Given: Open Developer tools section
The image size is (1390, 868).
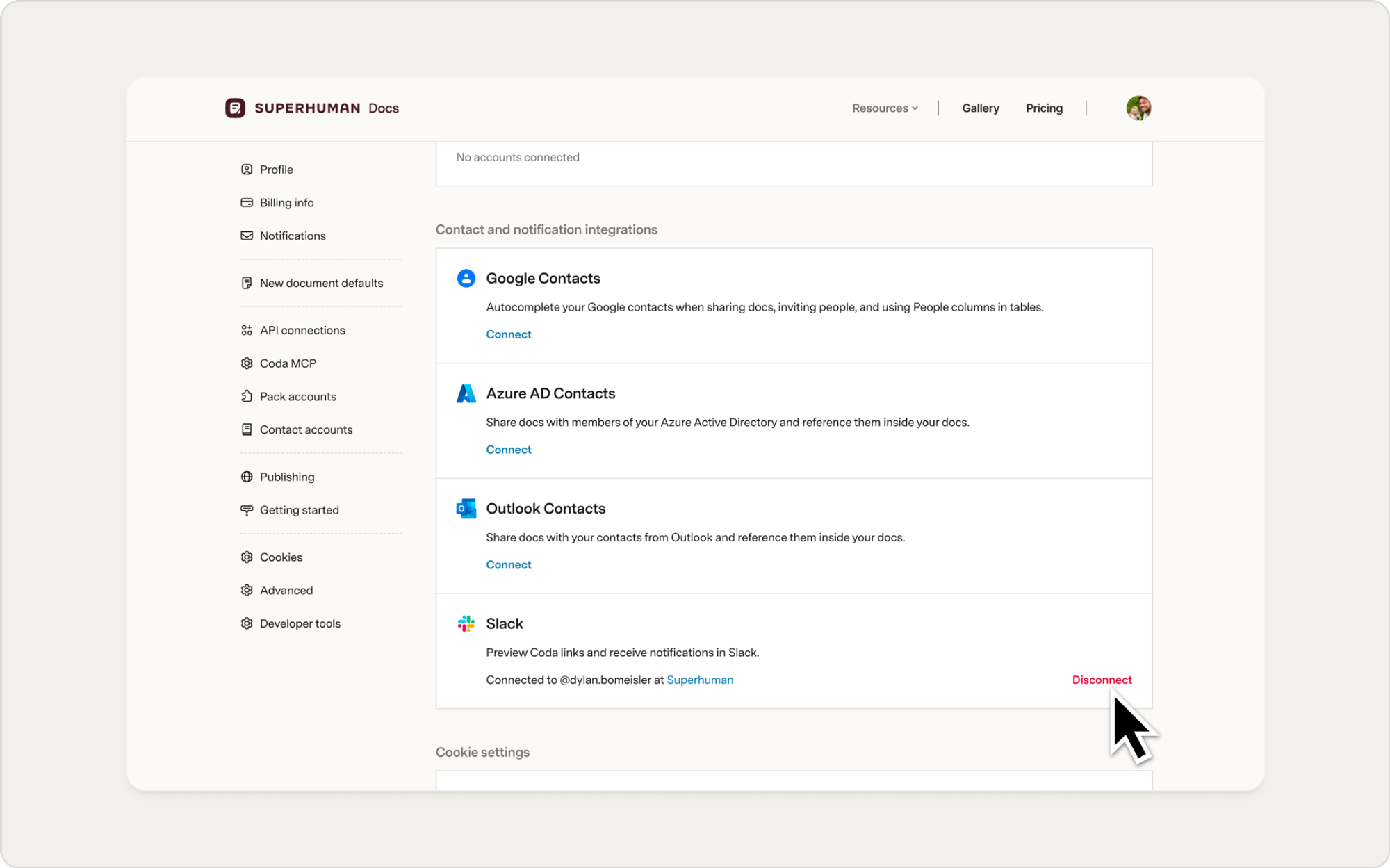Looking at the screenshot, I should [300, 623].
